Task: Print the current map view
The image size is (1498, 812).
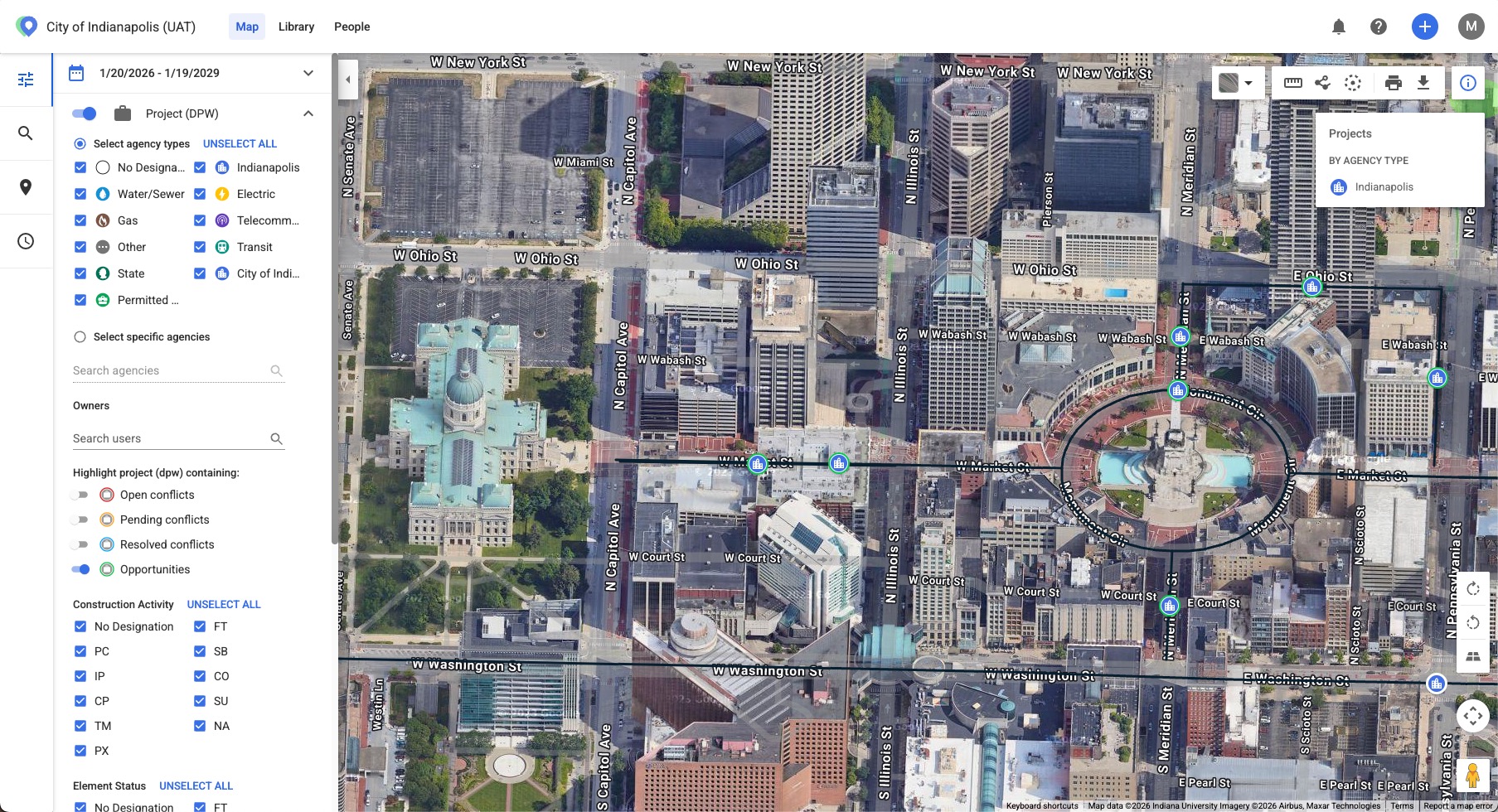Action: pos(1393,83)
